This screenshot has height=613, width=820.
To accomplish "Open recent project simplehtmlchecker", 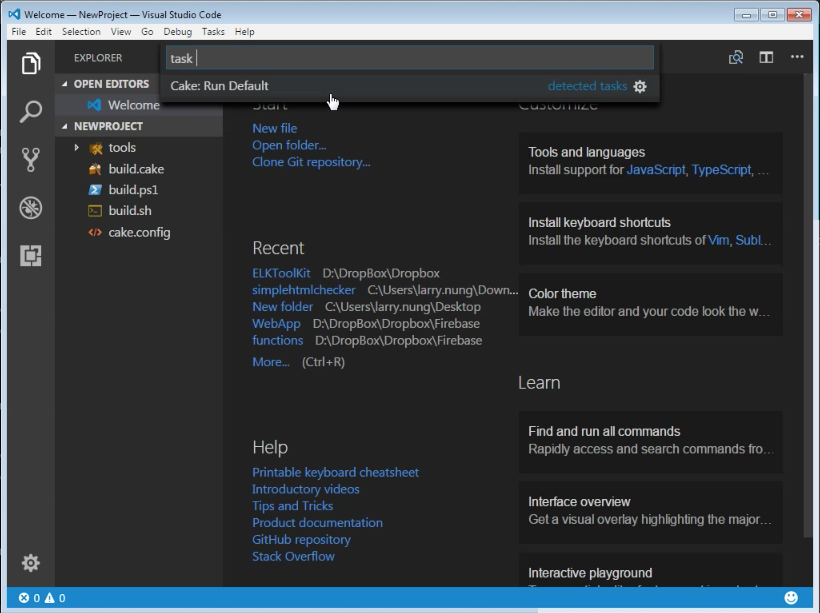I will (304, 290).
